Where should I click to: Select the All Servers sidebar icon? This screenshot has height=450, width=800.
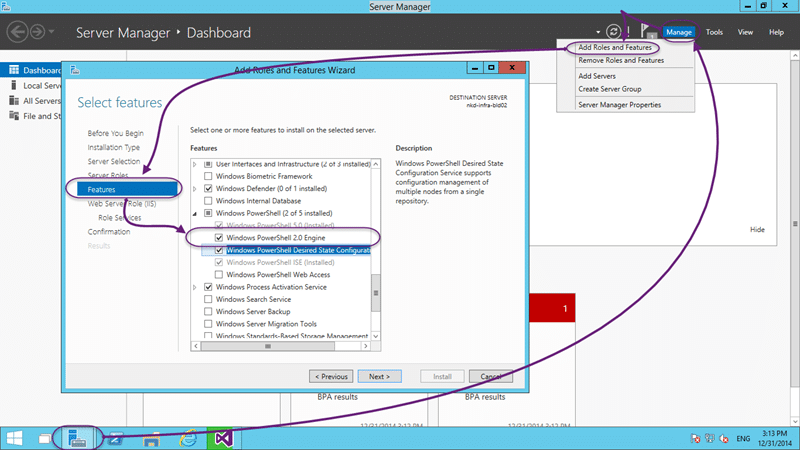[x=14, y=101]
